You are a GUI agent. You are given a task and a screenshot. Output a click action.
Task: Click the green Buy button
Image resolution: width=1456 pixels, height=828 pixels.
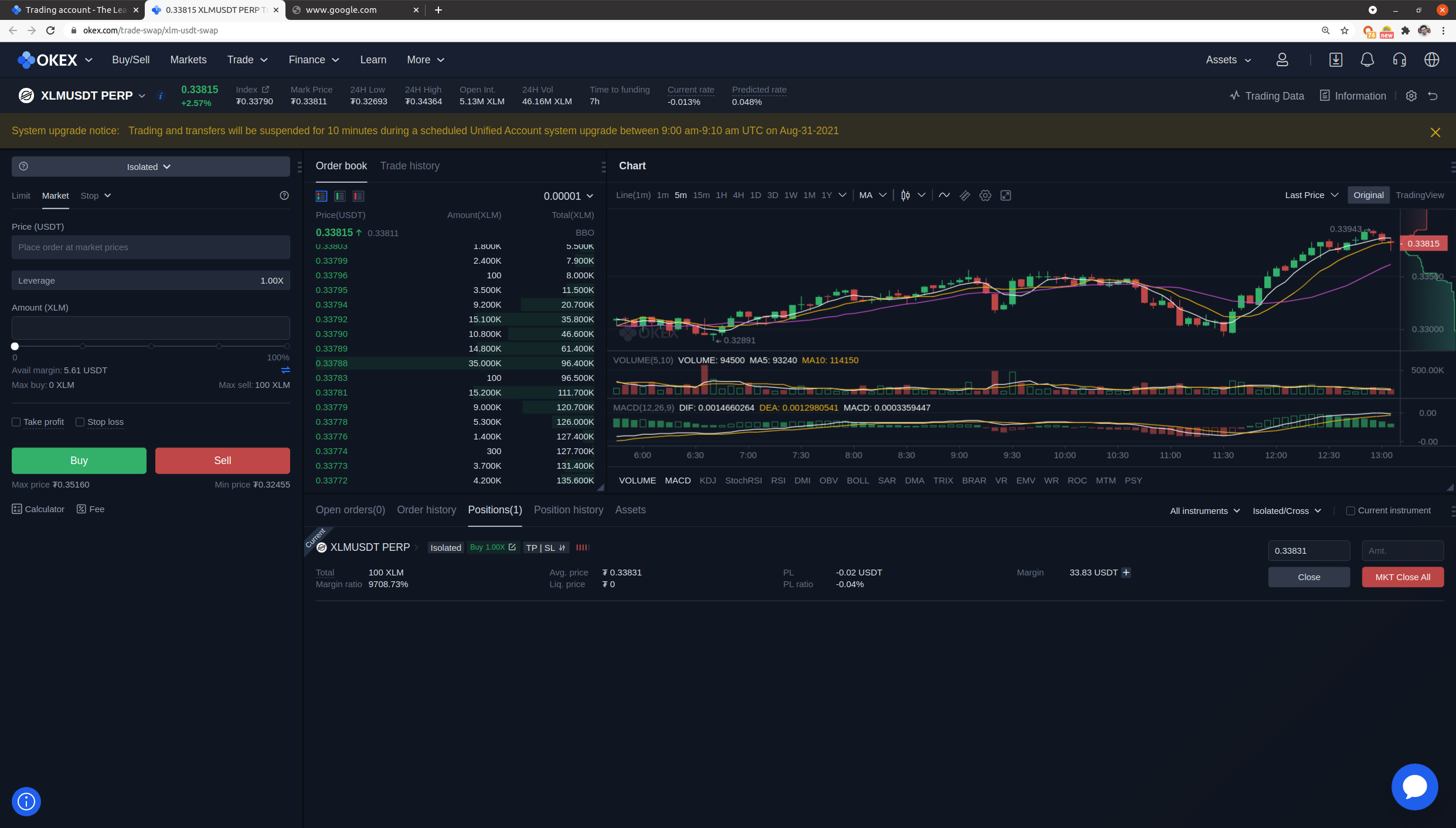click(x=79, y=461)
